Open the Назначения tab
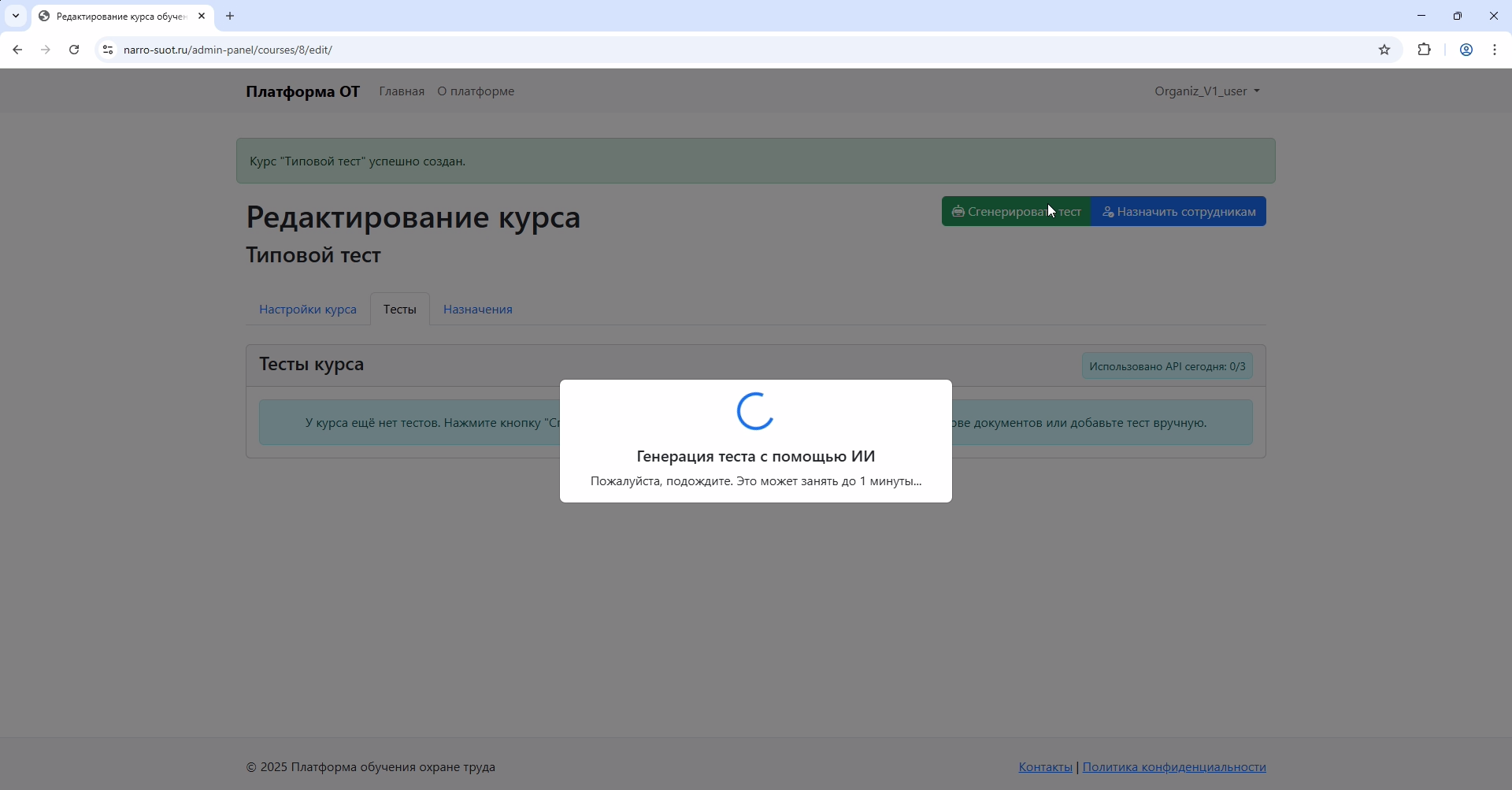Screen dimensions: 1512x790 click(x=476, y=309)
